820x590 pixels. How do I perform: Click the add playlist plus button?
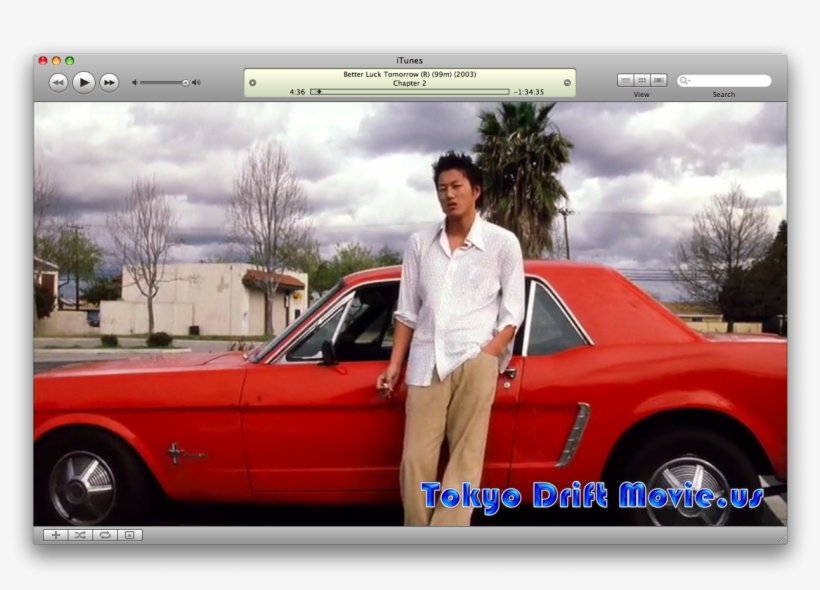56,535
